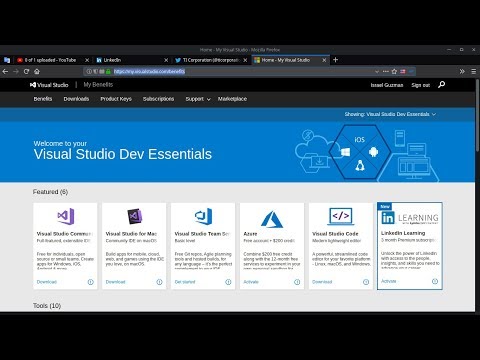Click the Featured (6) section heading
This screenshot has width=480, height=360.
pos(50,192)
